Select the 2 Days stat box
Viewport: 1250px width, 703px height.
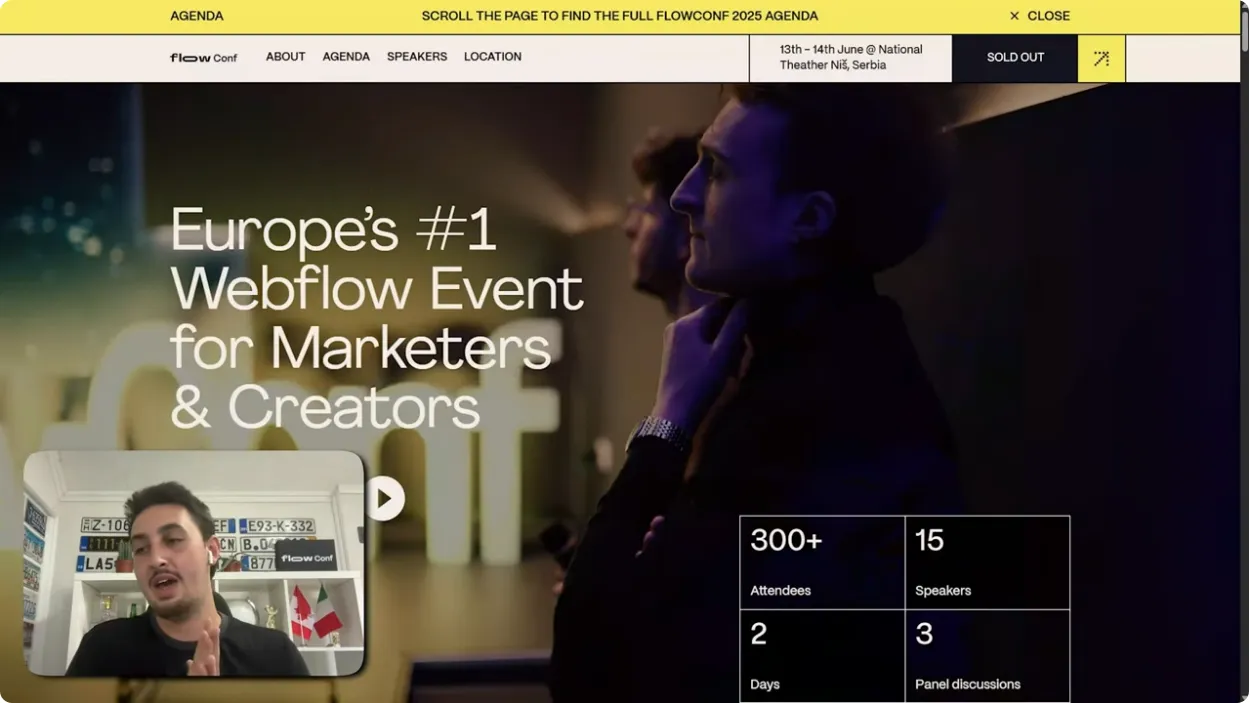click(x=822, y=656)
